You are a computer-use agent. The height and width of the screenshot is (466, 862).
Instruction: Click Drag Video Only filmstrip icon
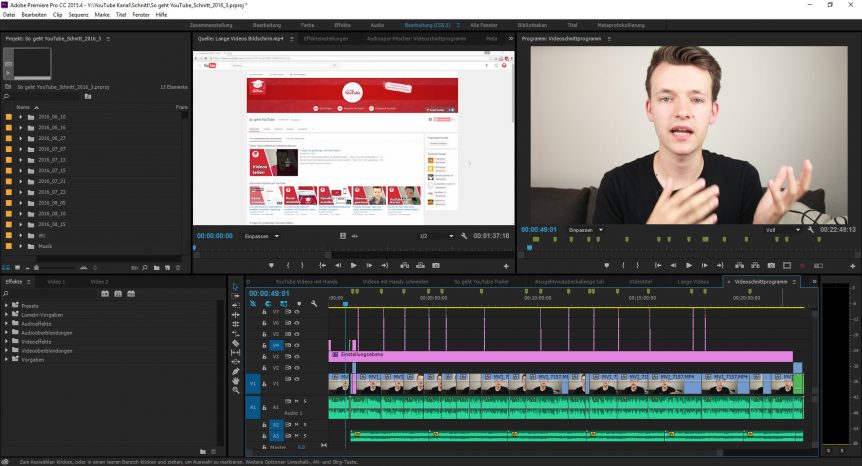tap(343, 236)
